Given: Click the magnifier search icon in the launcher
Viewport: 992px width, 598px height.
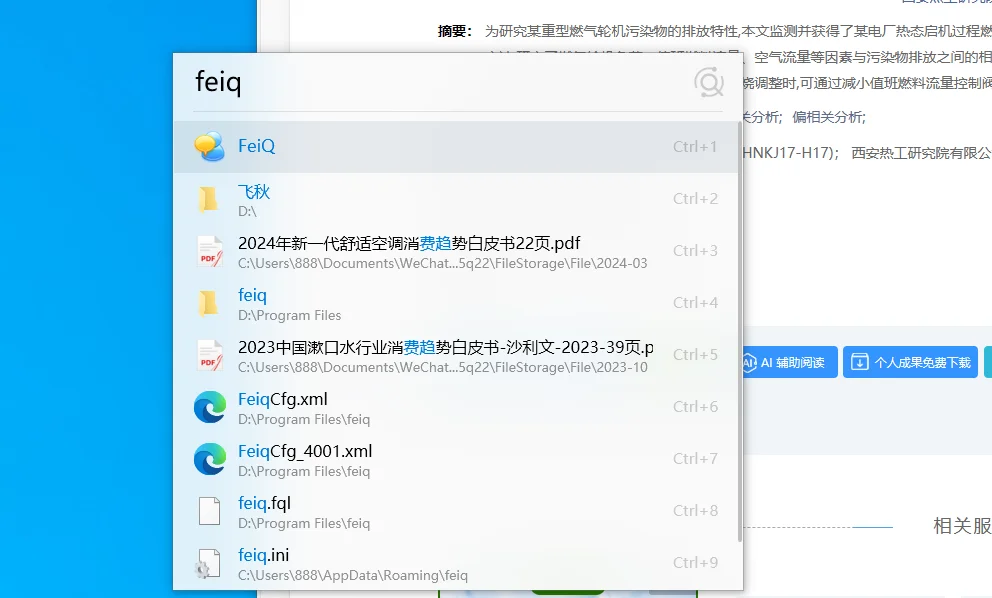Looking at the screenshot, I should click(708, 82).
